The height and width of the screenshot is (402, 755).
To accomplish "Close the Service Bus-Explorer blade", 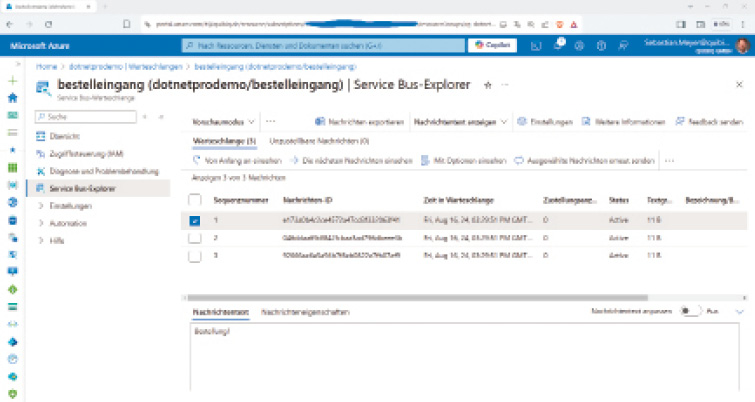I will [x=739, y=85].
